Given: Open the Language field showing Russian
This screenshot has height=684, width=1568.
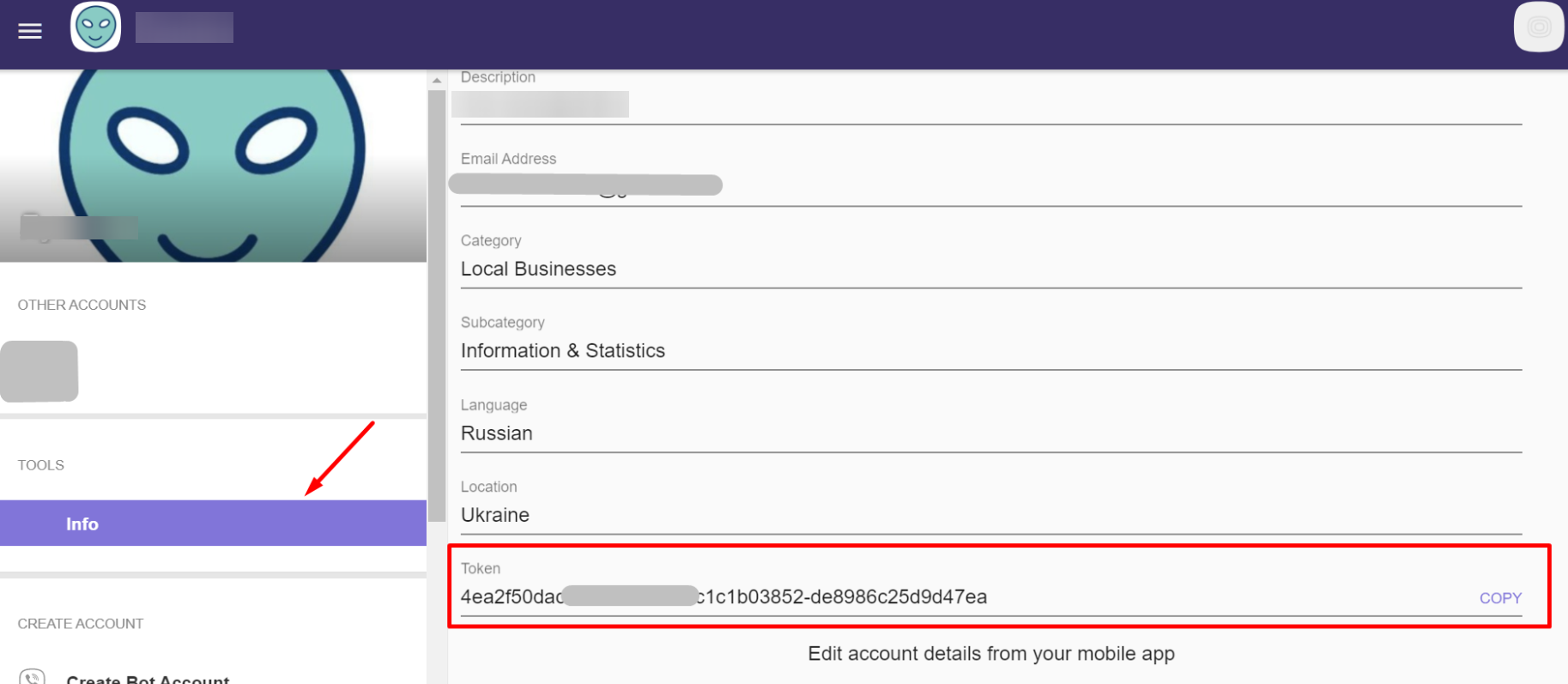Looking at the screenshot, I should coord(496,433).
